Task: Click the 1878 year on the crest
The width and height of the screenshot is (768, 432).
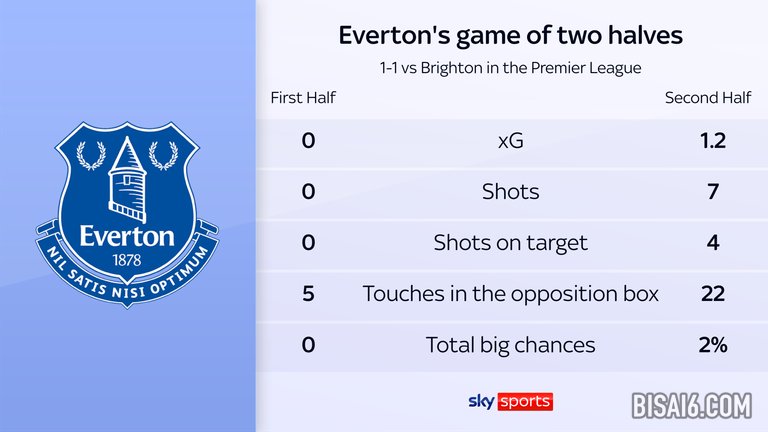Action: pos(127,259)
